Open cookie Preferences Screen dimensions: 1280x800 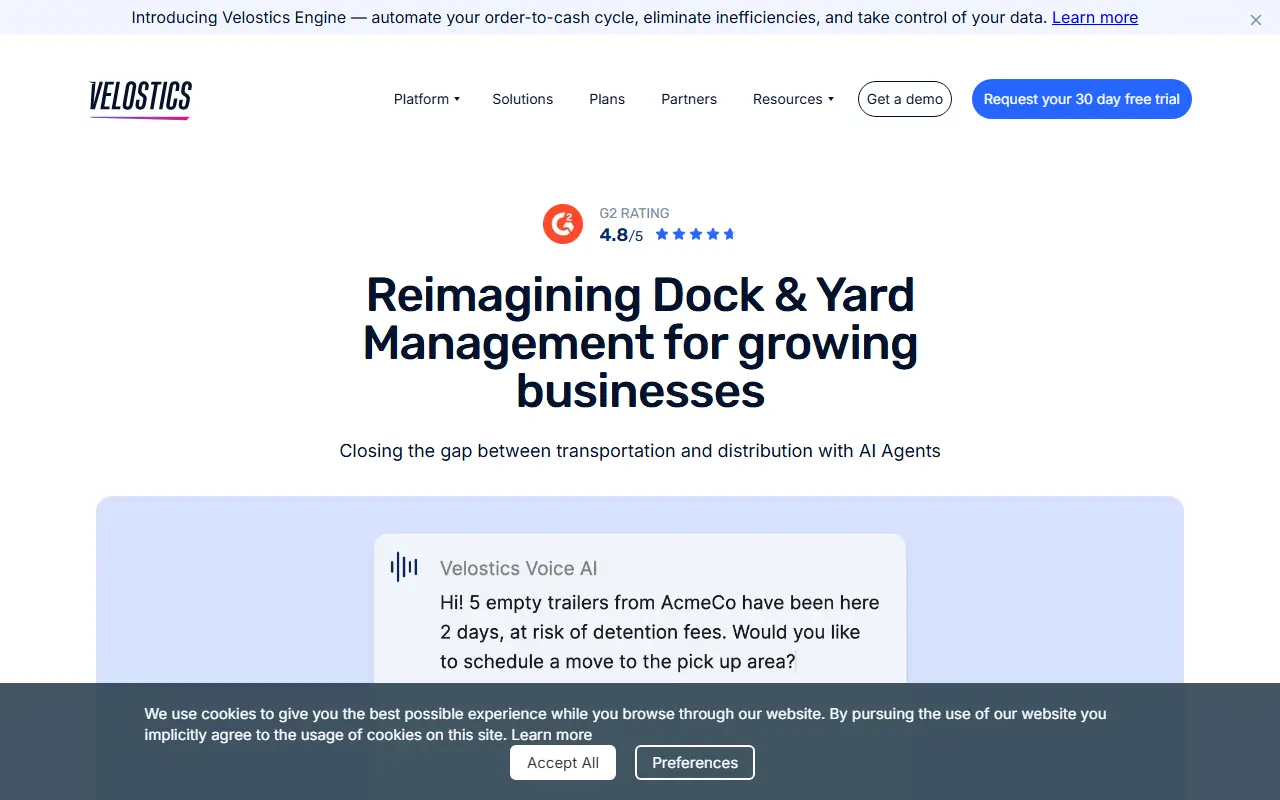695,763
